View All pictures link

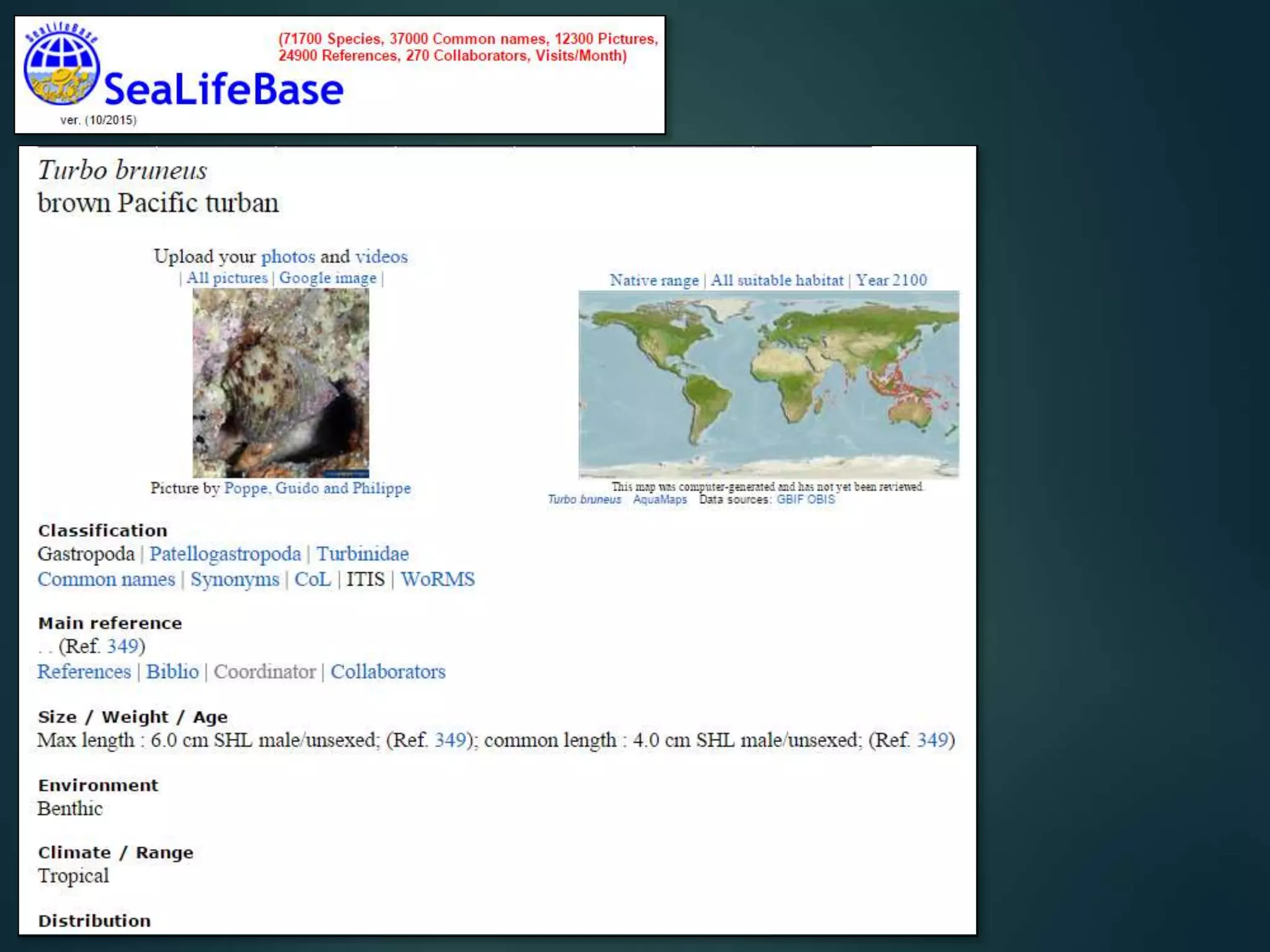[x=227, y=278]
